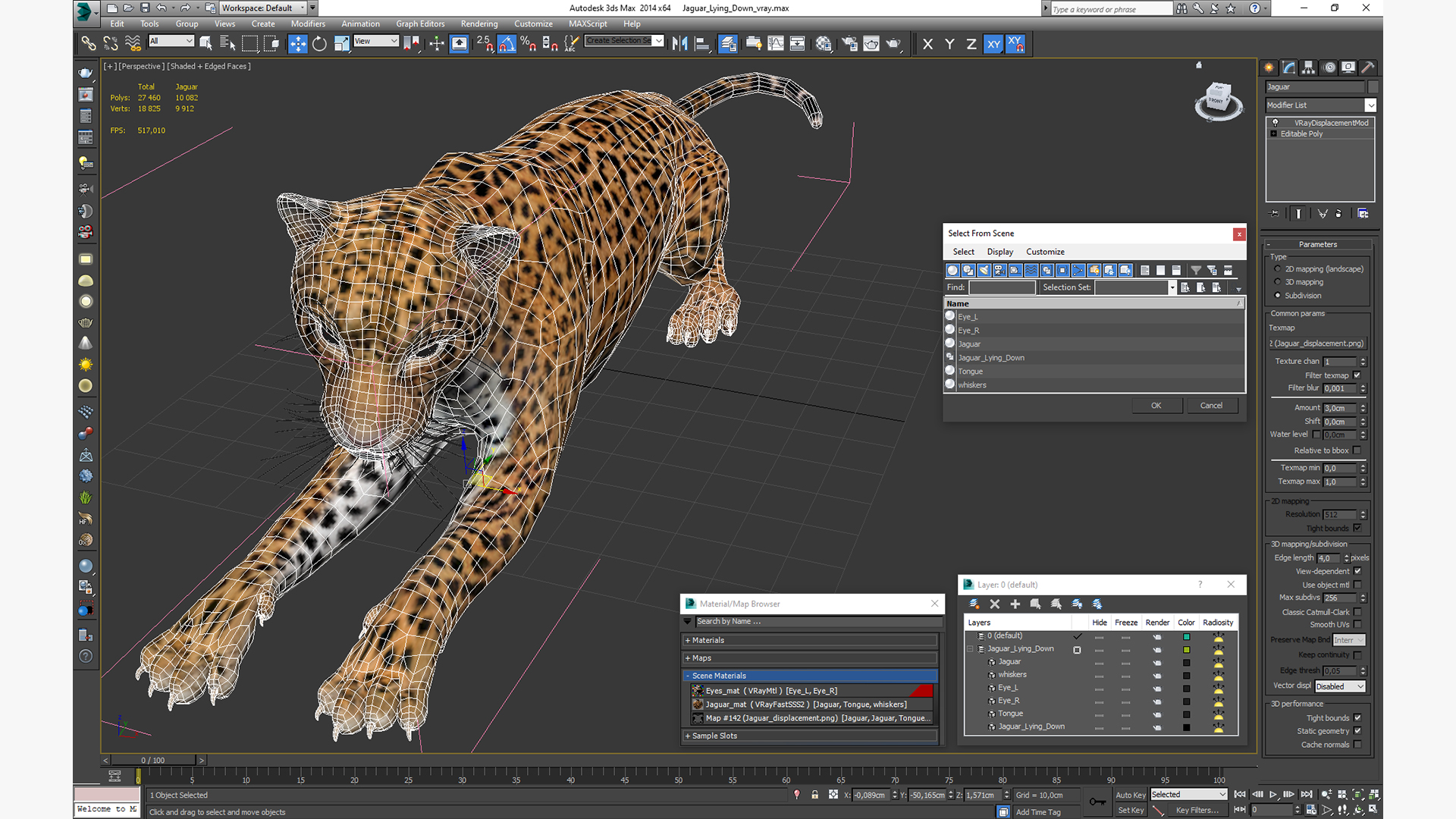Restrict to X axis constraint

point(927,44)
